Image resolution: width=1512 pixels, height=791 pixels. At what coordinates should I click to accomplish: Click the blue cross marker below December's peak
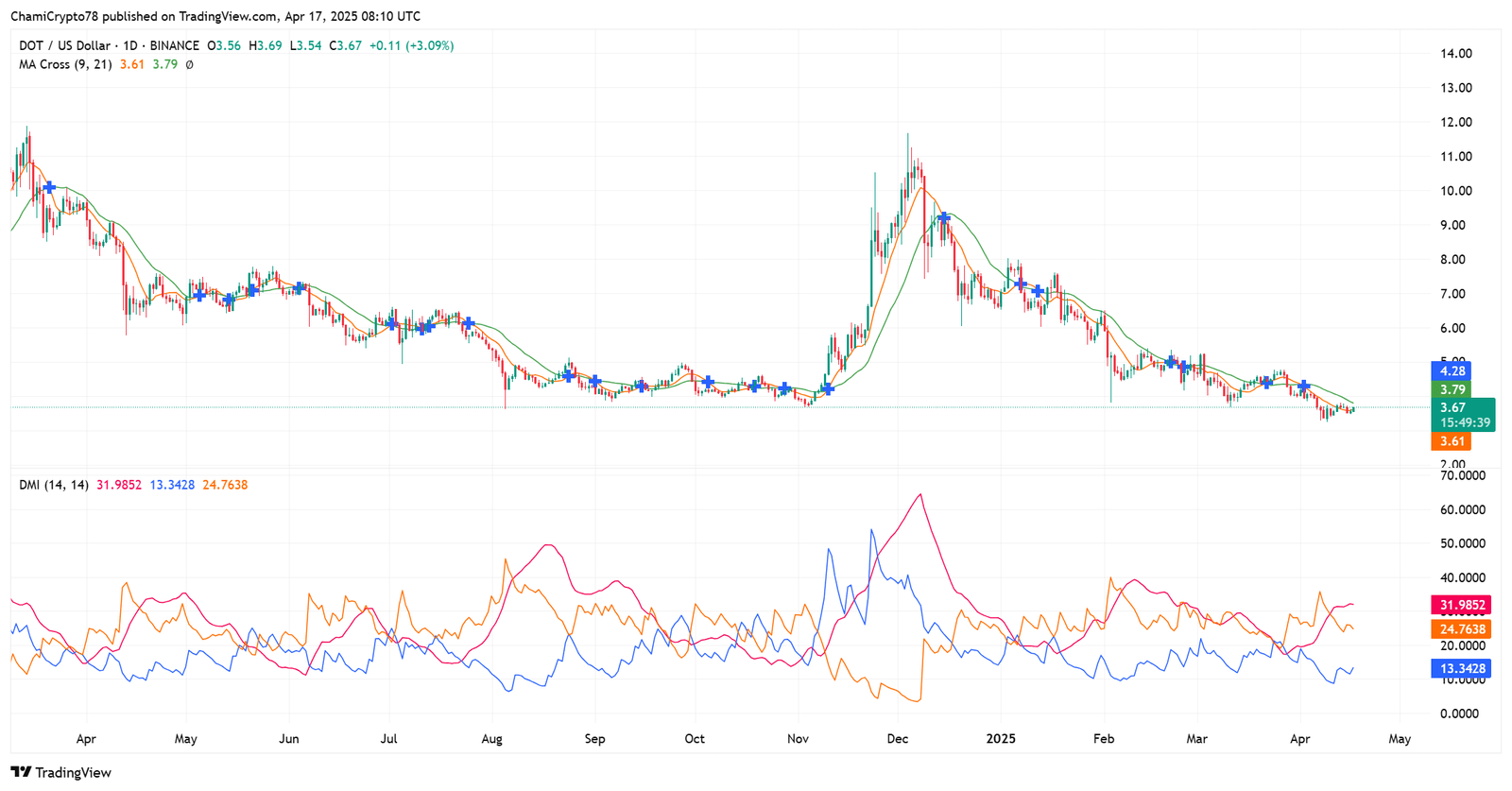[x=943, y=218]
